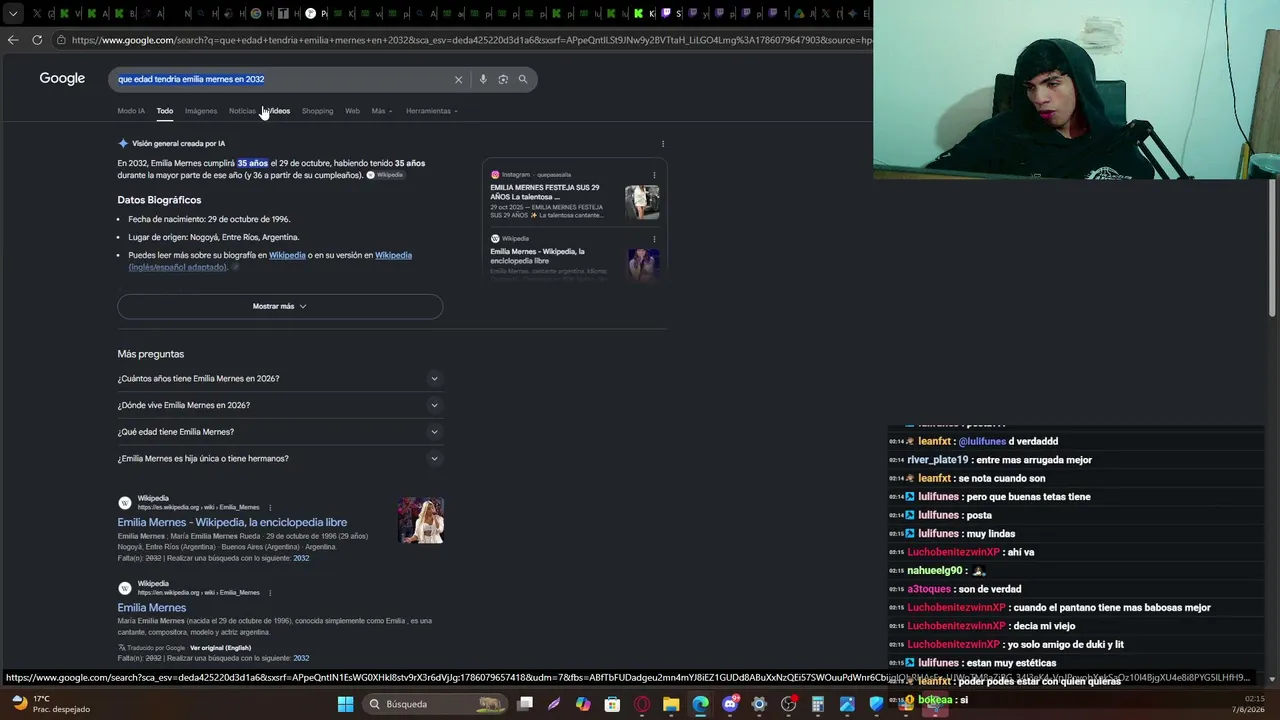Go back using the browser back arrow

tap(13, 40)
